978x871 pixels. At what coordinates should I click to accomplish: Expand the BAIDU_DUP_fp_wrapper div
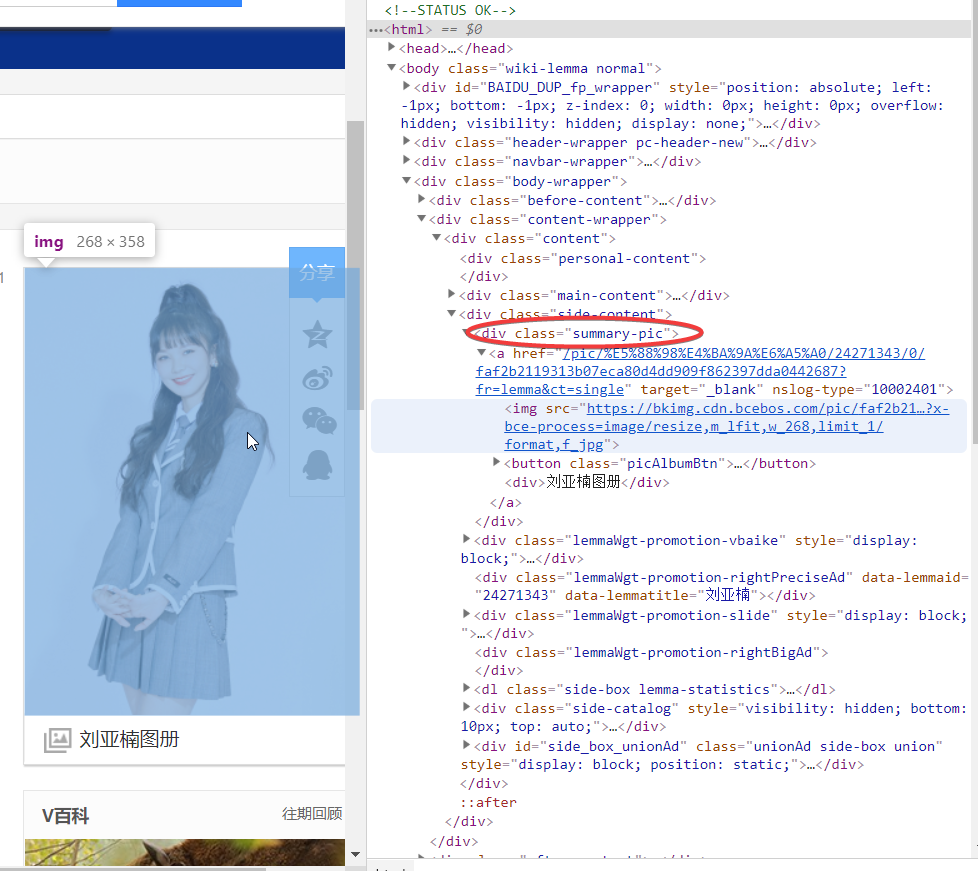tap(407, 85)
